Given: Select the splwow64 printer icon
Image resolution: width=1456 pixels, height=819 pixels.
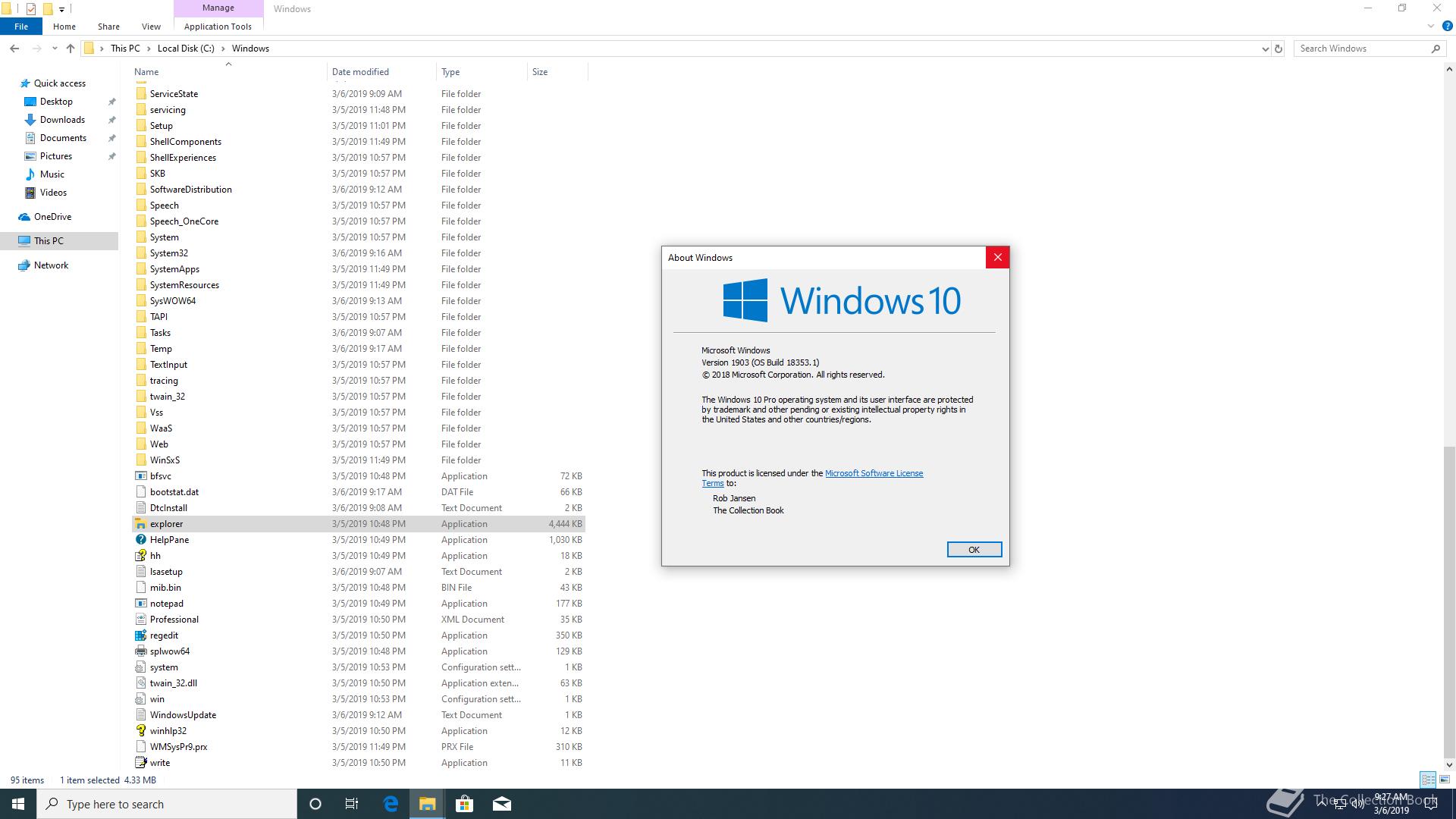Looking at the screenshot, I should click(140, 651).
